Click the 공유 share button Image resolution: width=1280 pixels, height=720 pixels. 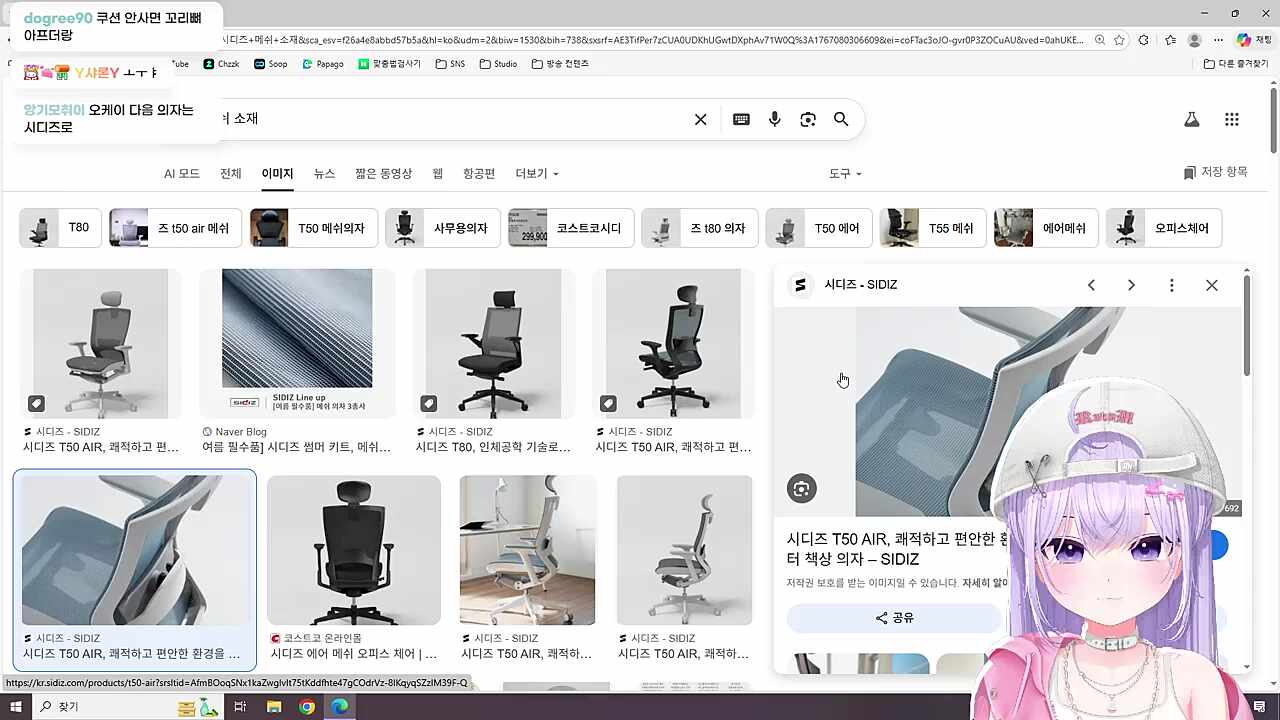click(895, 618)
